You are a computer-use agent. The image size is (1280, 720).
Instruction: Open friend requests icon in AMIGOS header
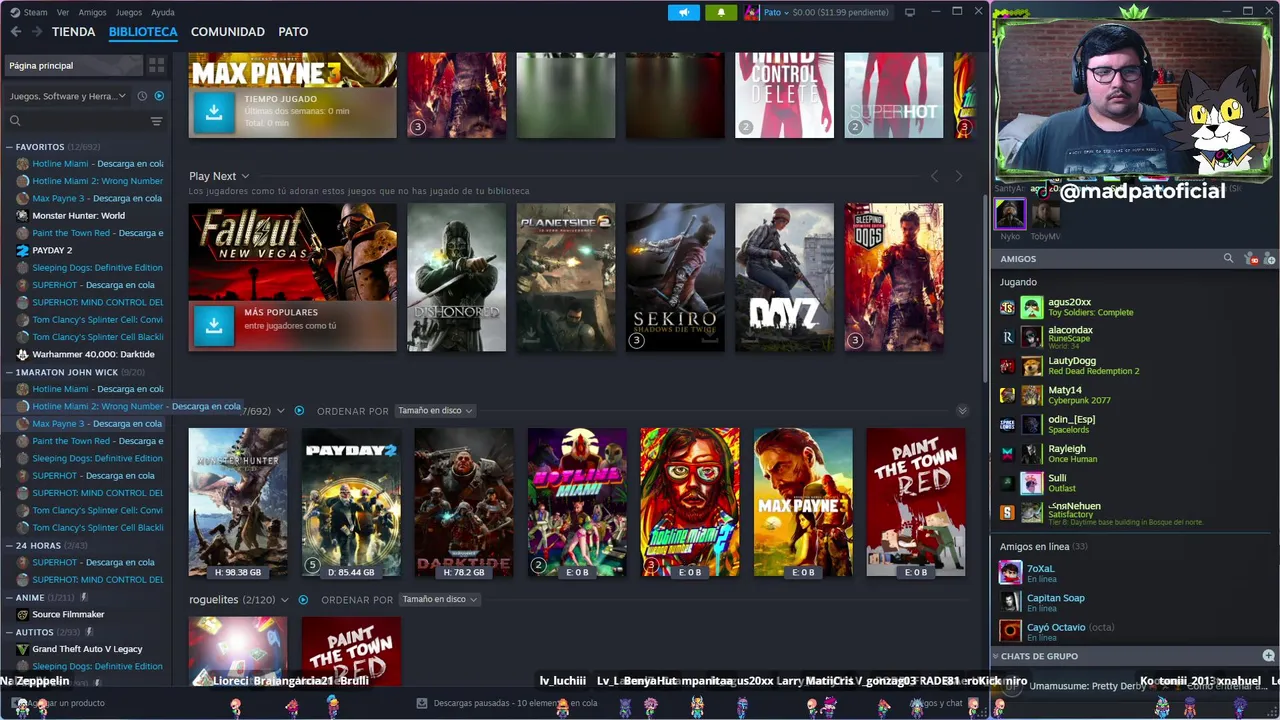click(1251, 259)
